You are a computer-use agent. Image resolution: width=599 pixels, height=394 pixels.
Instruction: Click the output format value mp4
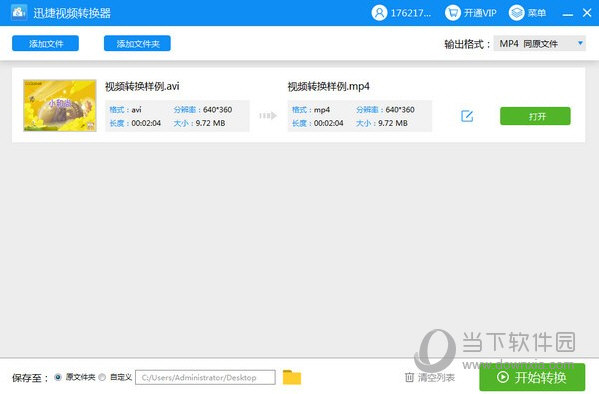(322, 110)
